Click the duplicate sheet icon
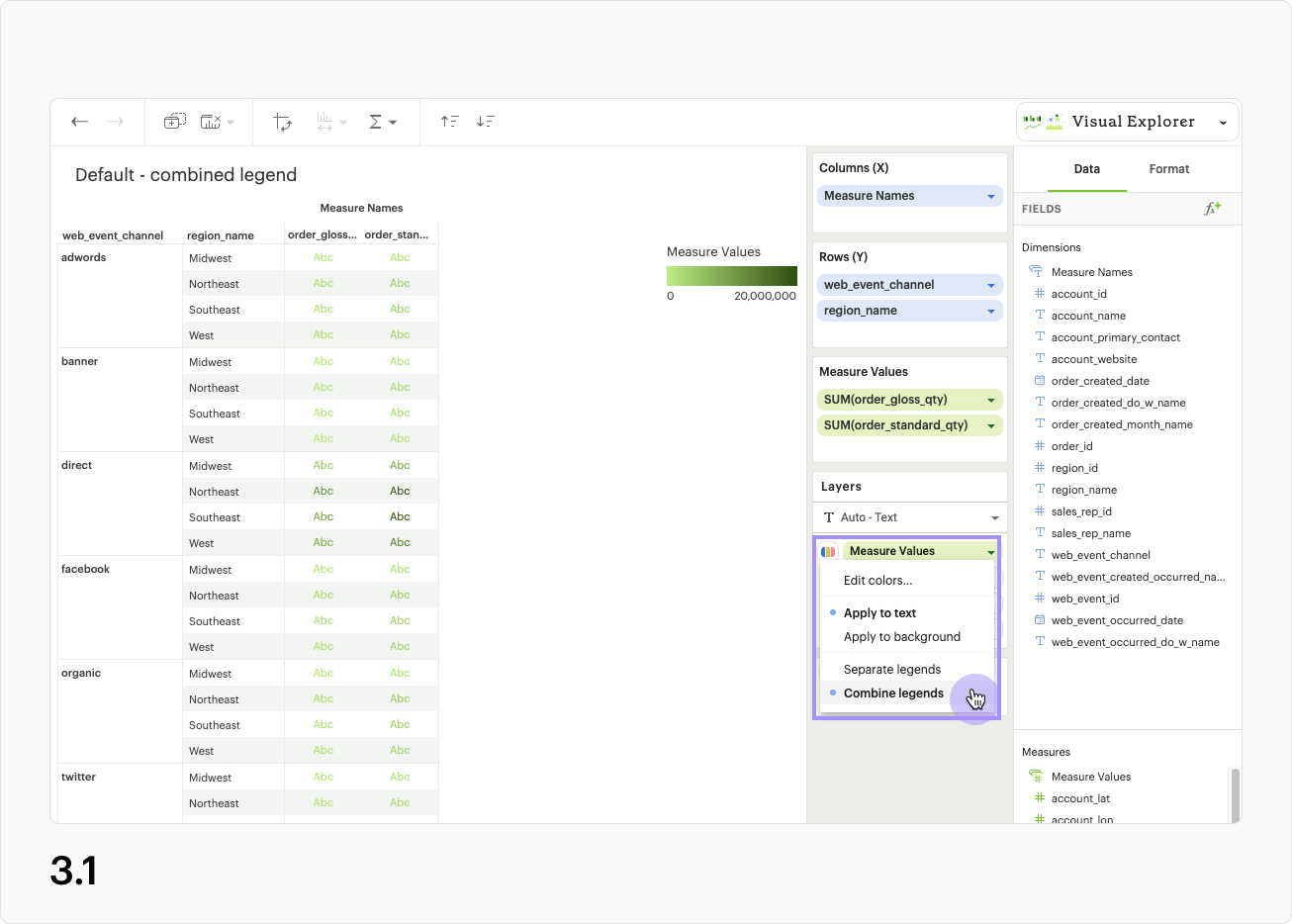1292x924 pixels. [x=174, y=122]
